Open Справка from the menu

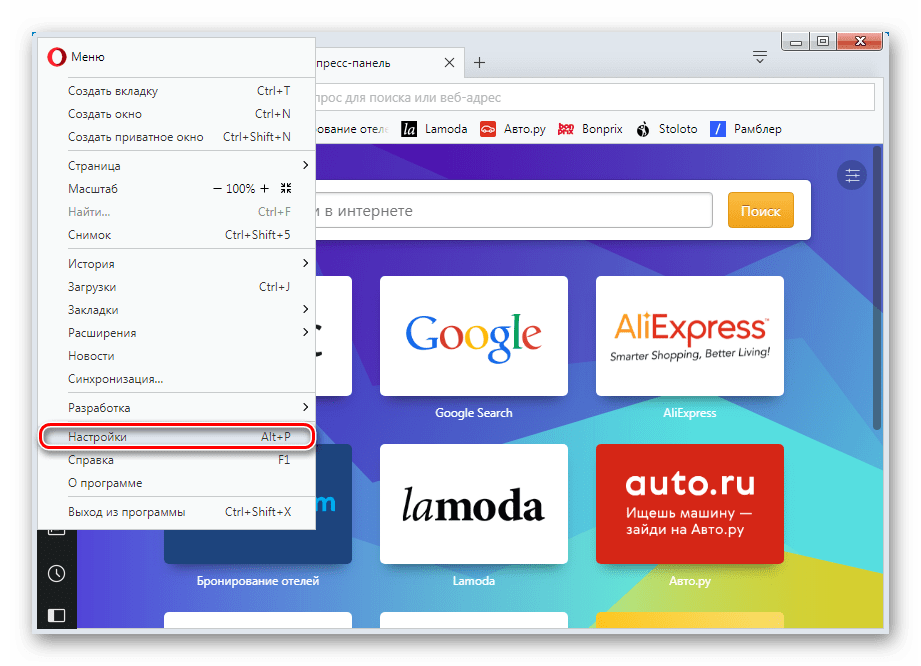point(177,460)
